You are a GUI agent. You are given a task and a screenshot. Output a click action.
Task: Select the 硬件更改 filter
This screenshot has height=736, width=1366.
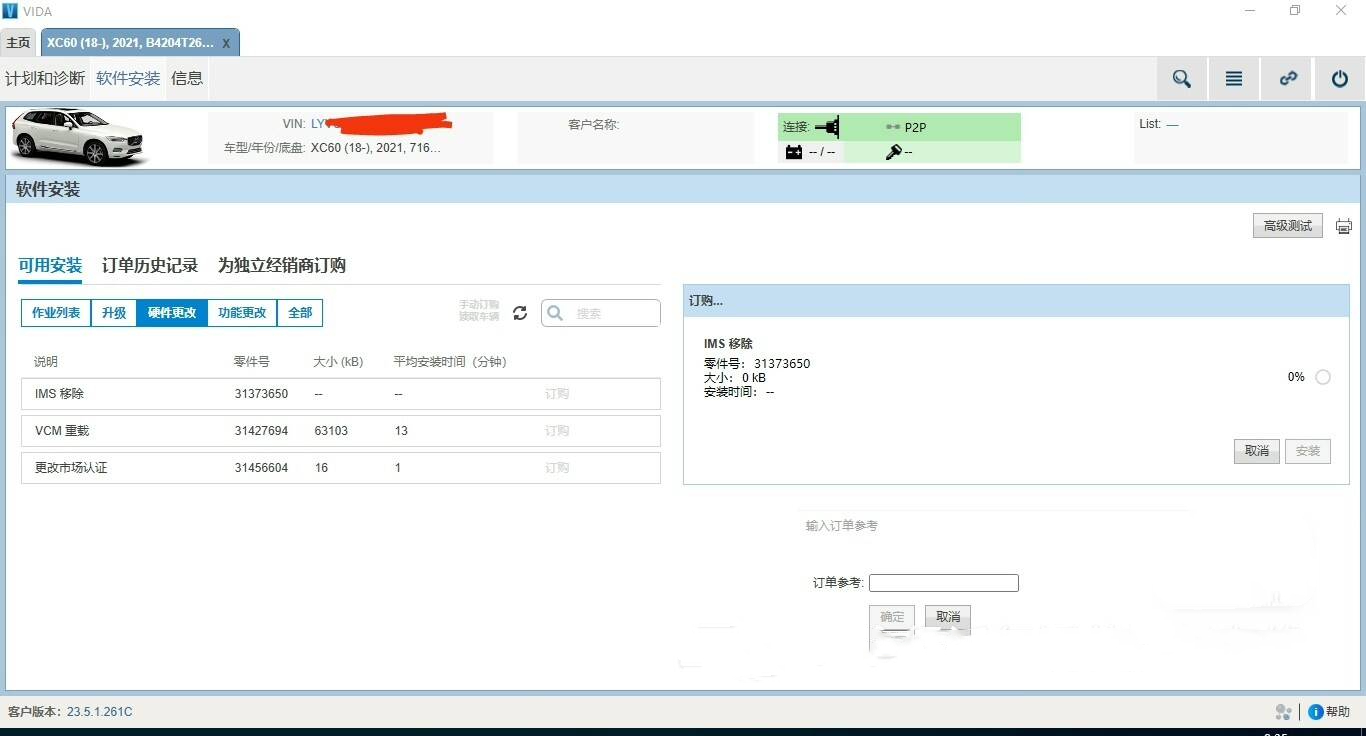click(x=172, y=313)
